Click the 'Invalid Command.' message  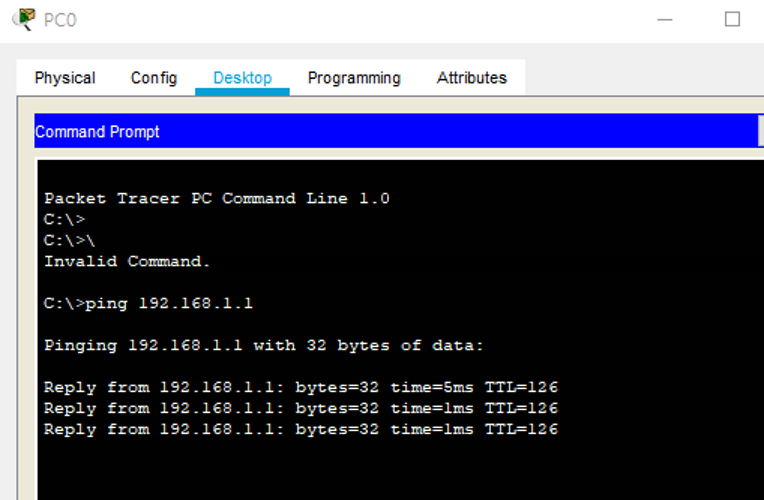[127, 262]
